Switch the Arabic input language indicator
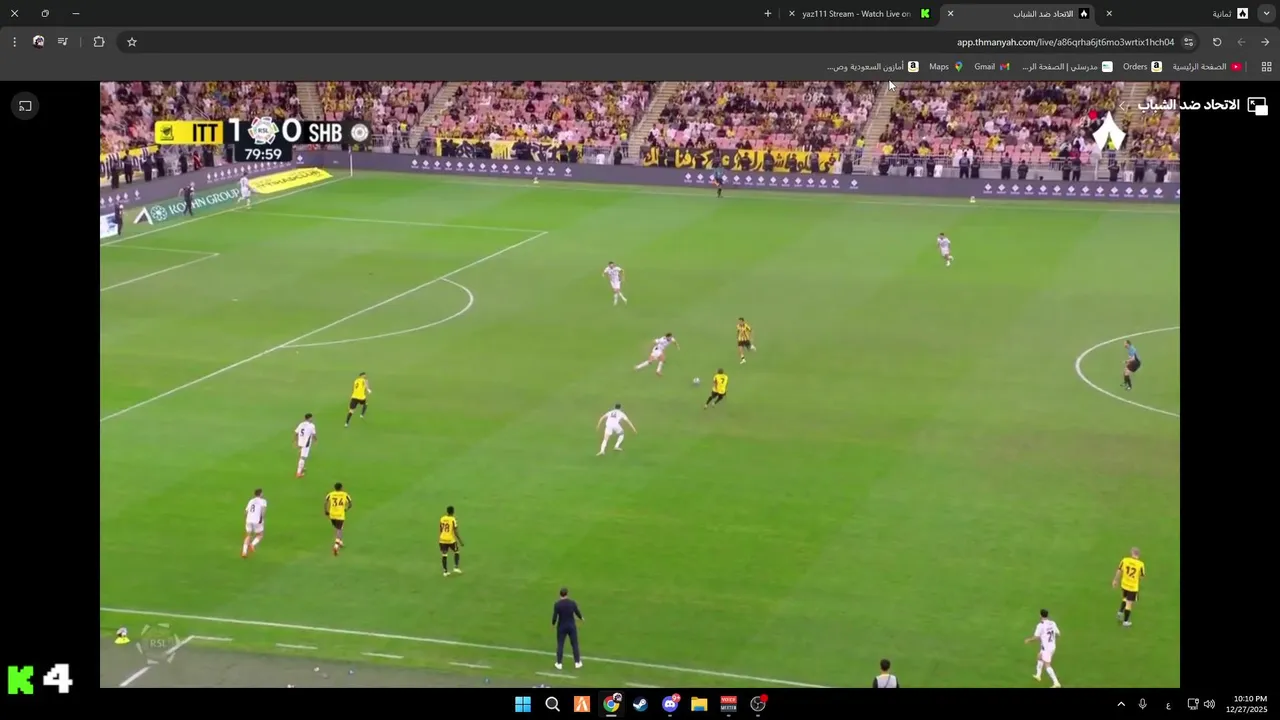The width and height of the screenshot is (1280, 720). pyautogui.click(x=1168, y=705)
